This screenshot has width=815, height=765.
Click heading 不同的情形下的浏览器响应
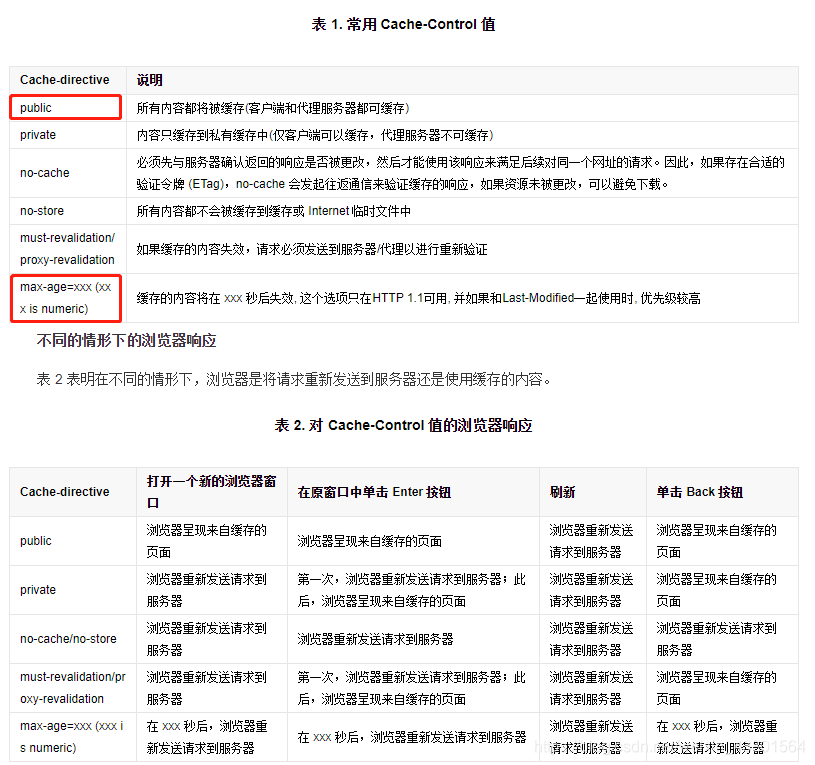[x=126, y=340]
